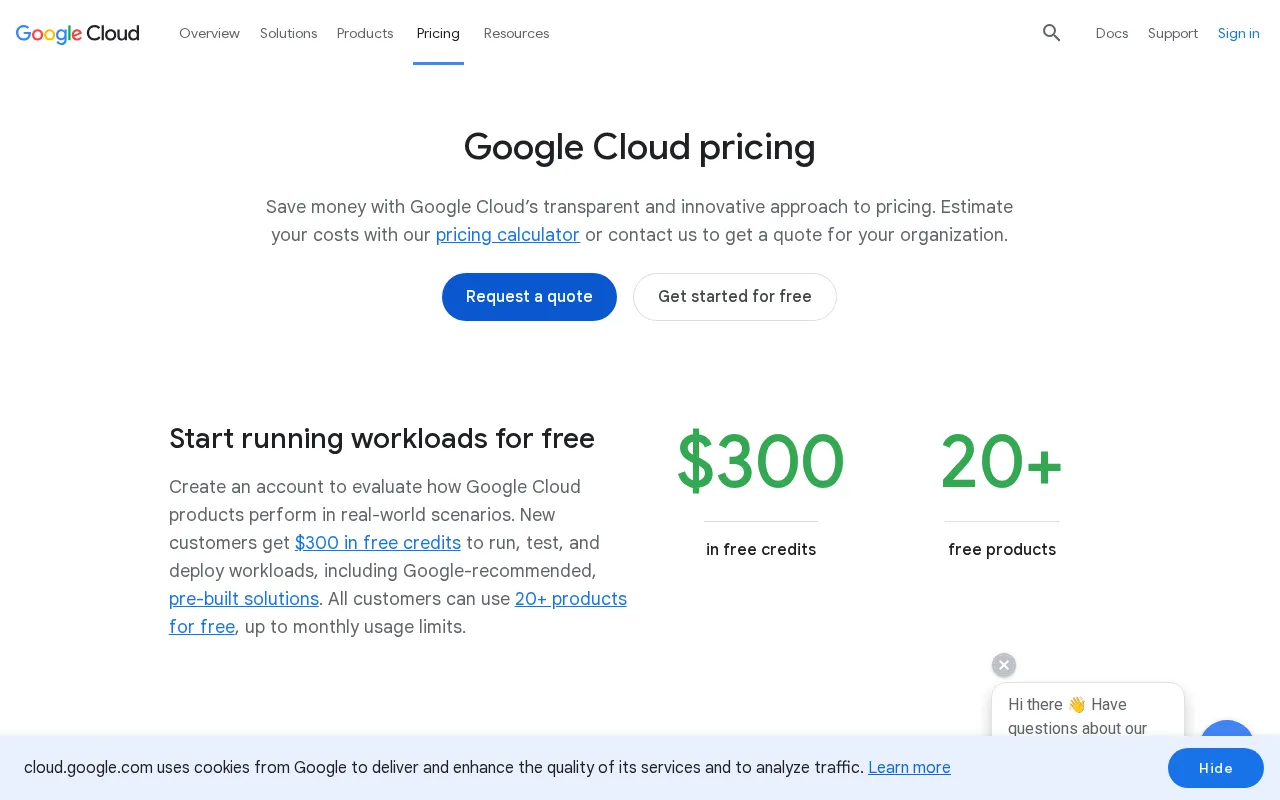1280x800 pixels.
Task: Click the large $300 figure
Action: pos(761,462)
